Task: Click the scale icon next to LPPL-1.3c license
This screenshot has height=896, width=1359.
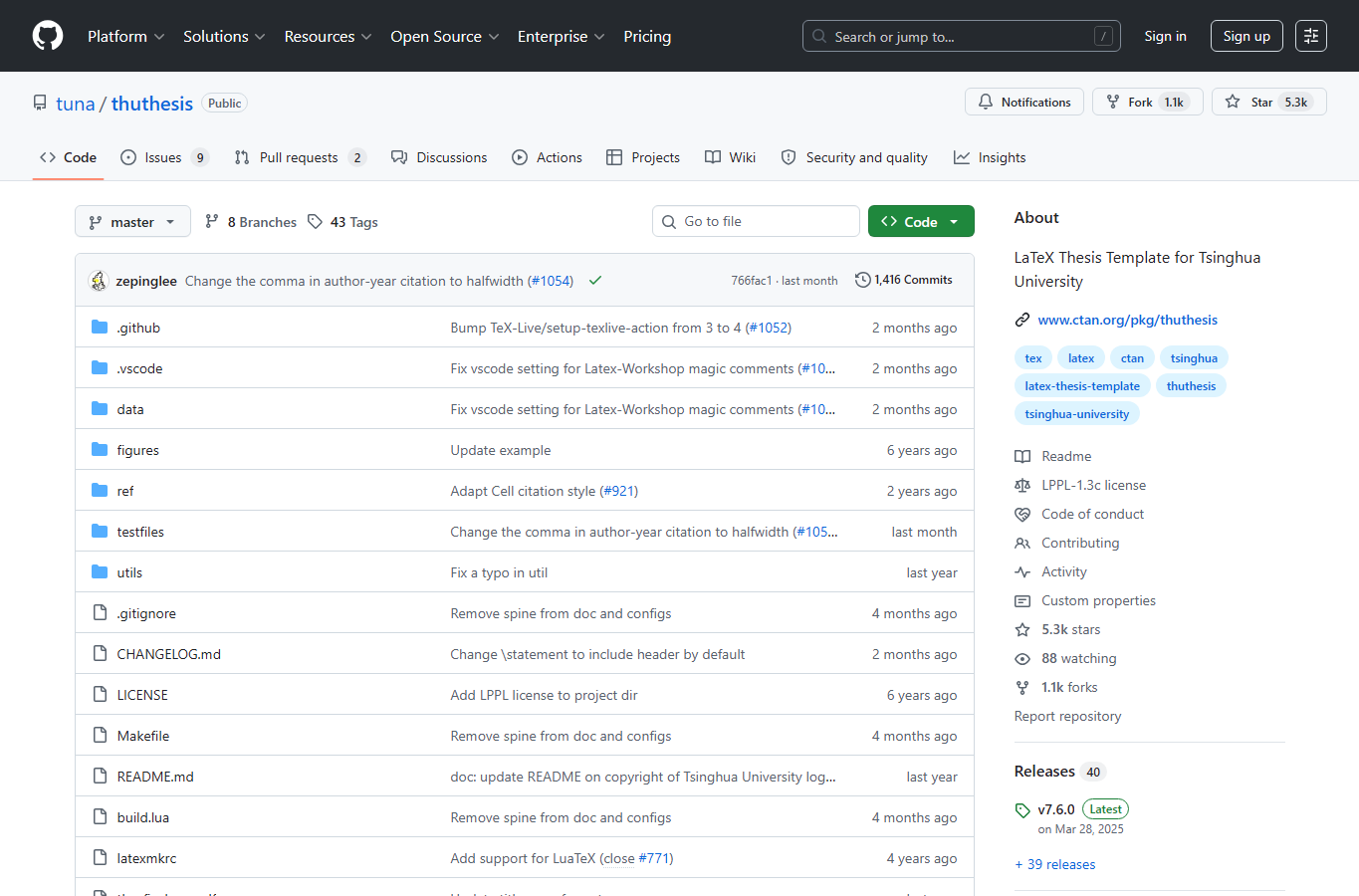Action: 1022,485
